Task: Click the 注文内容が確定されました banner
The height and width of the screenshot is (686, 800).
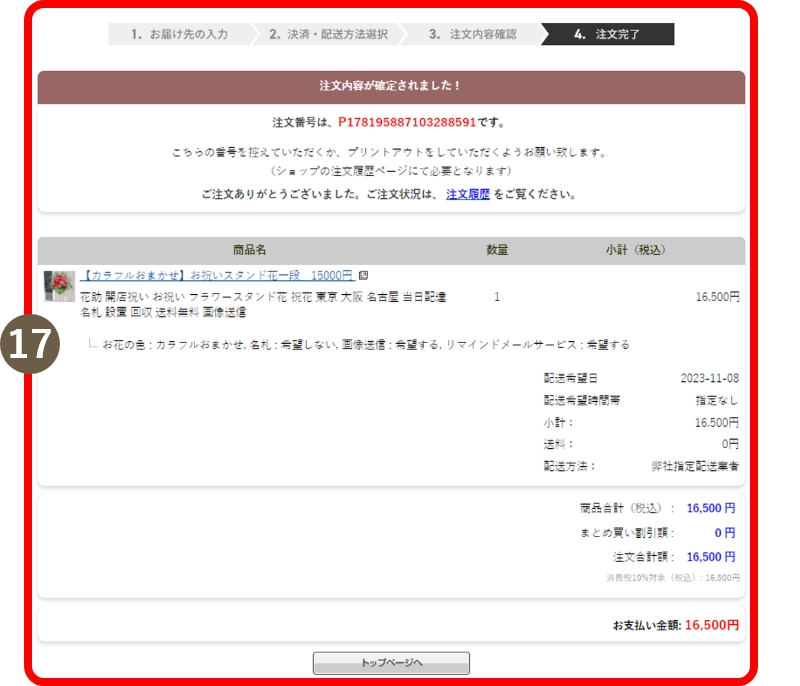Action: 391,87
